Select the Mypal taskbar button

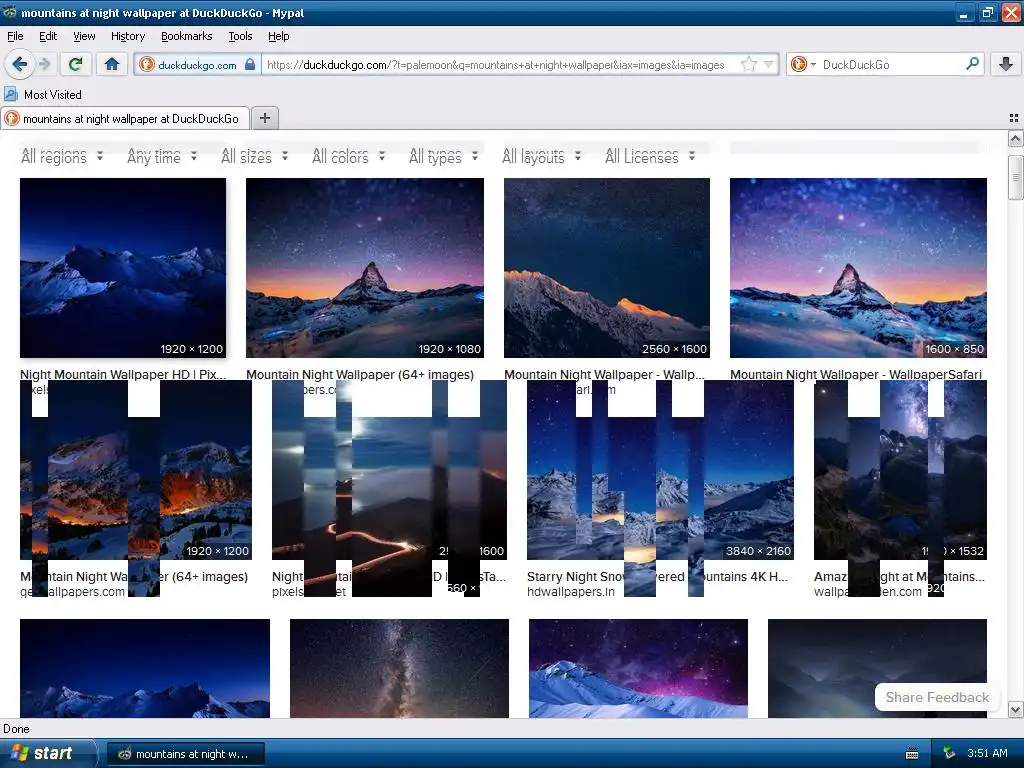185,754
